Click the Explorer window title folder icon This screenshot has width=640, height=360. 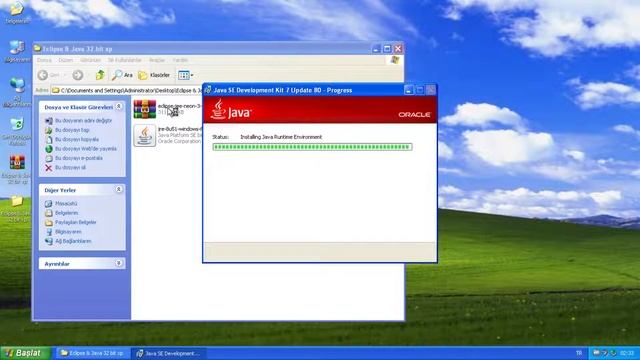click(38, 49)
